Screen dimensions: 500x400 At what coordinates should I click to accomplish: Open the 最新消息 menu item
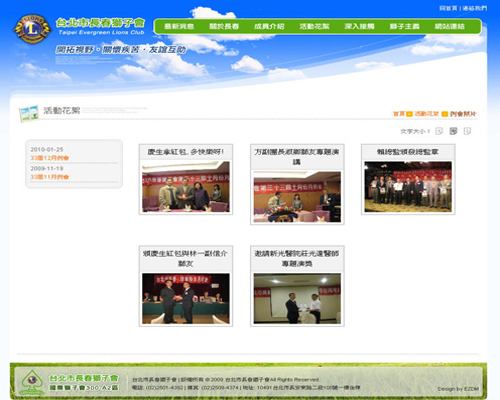[x=179, y=26]
